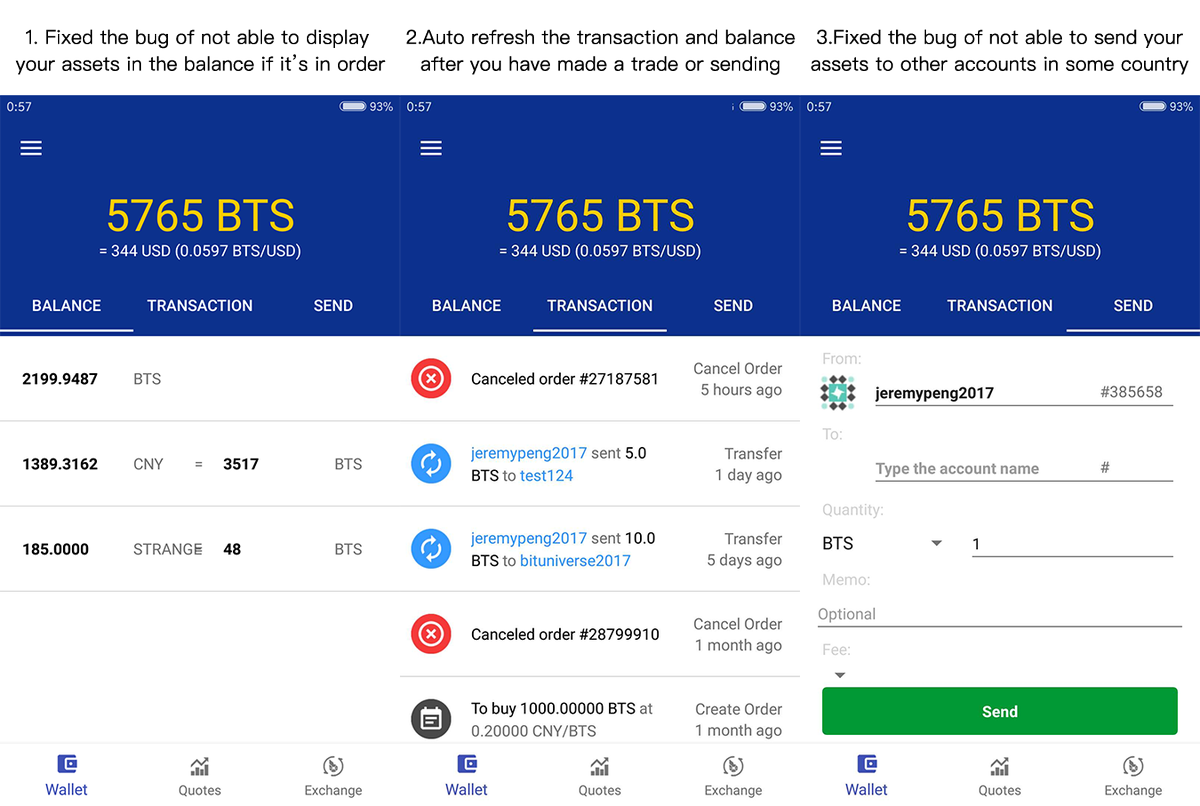Tap Exchange icon in Balance screen's bottom bar

coord(333,767)
